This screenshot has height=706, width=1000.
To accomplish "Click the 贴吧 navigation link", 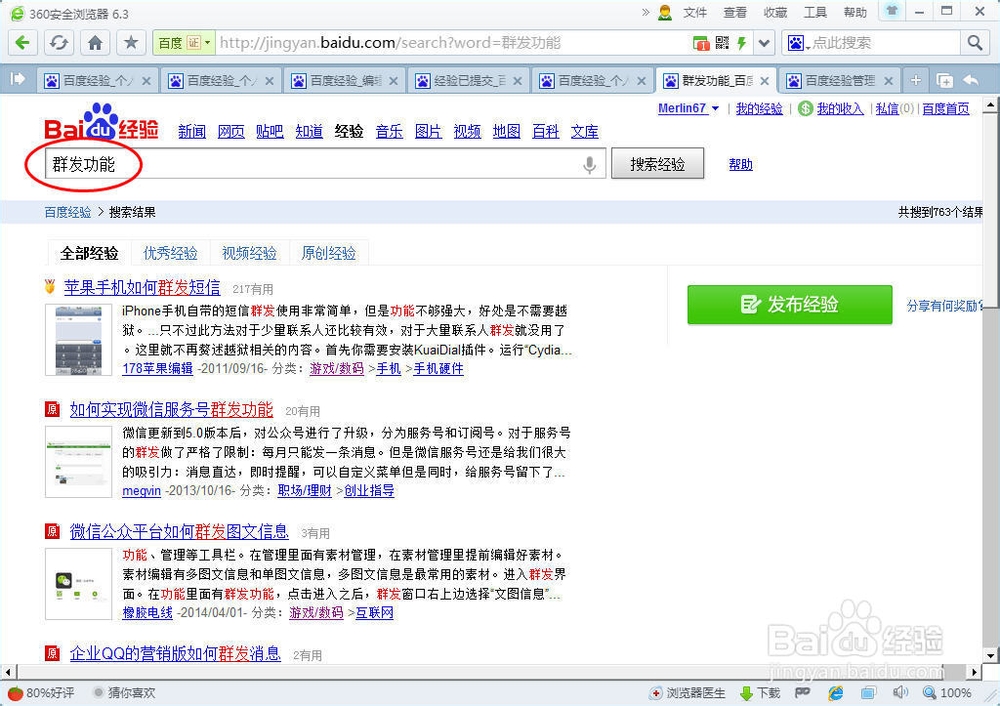I will click(270, 131).
